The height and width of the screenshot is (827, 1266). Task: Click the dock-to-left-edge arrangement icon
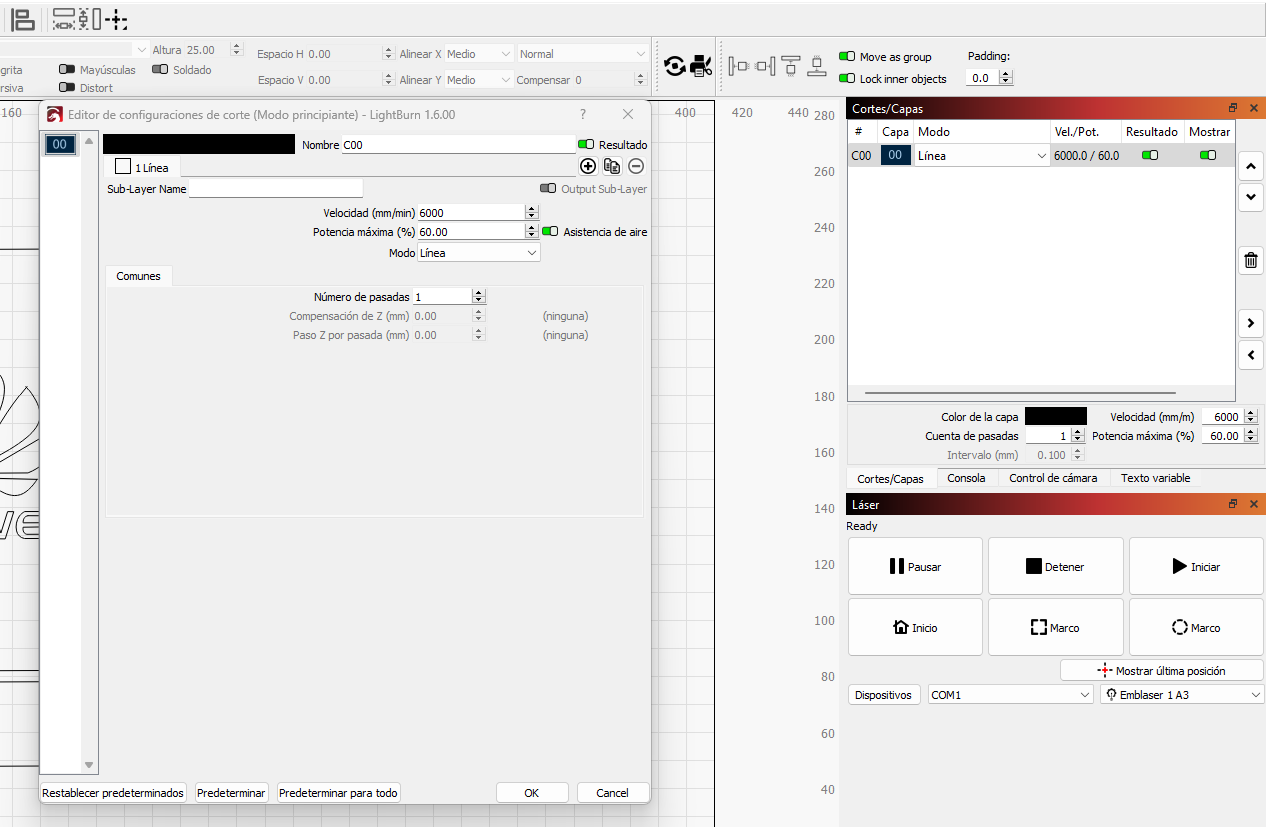click(x=739, y=67)
